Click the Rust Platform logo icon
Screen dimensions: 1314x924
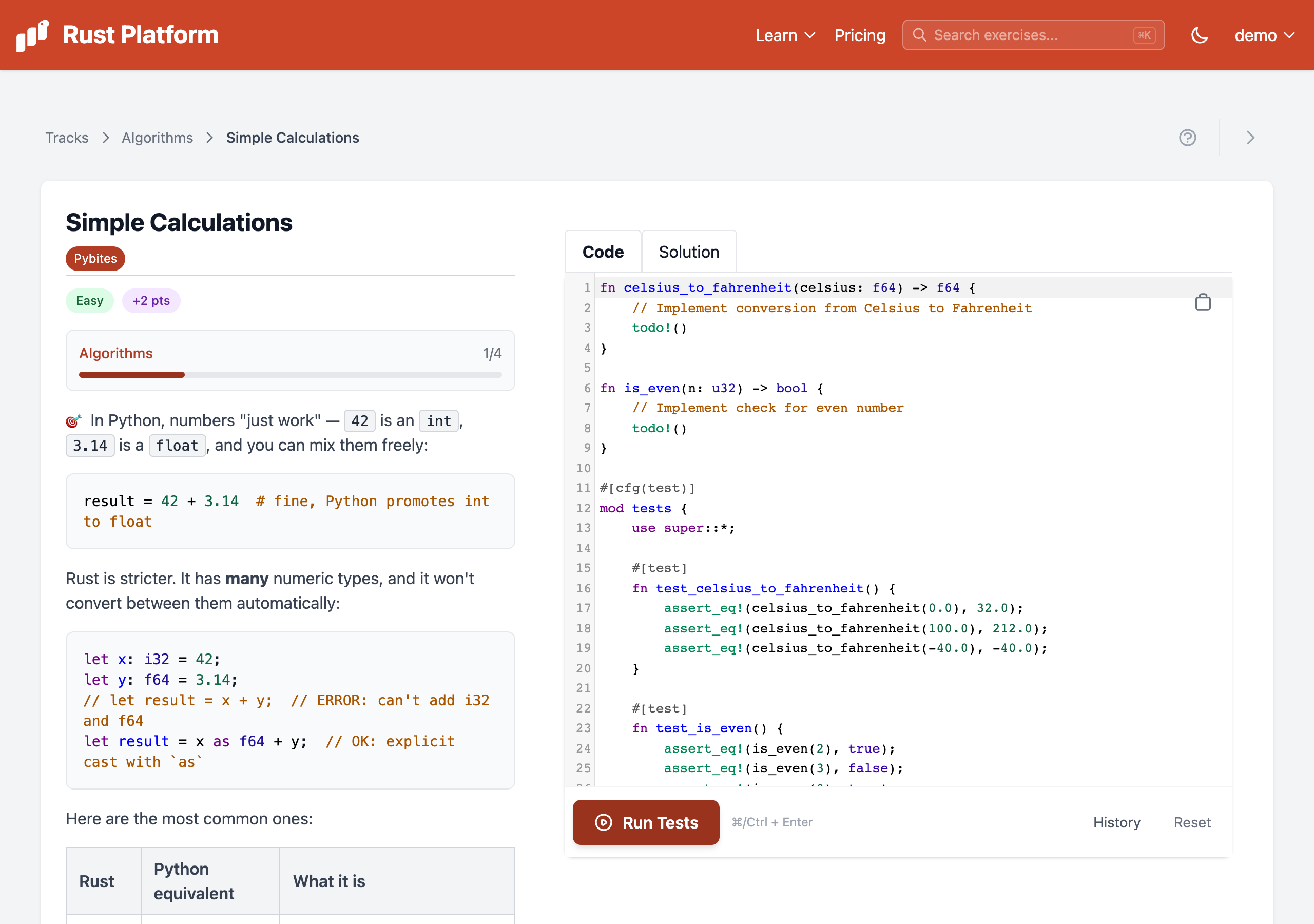(31, 35)
